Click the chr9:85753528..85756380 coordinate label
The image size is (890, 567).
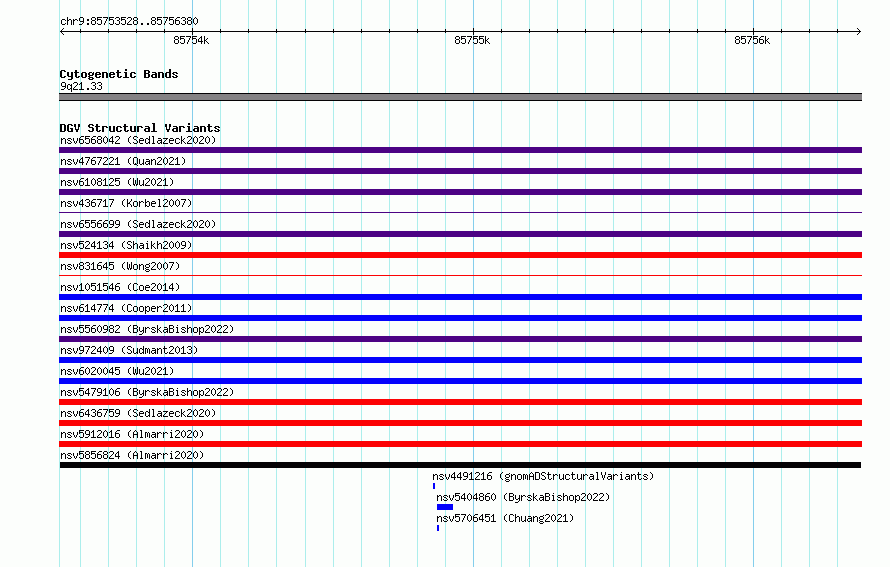pyautogui.click(x=129, y=21)
